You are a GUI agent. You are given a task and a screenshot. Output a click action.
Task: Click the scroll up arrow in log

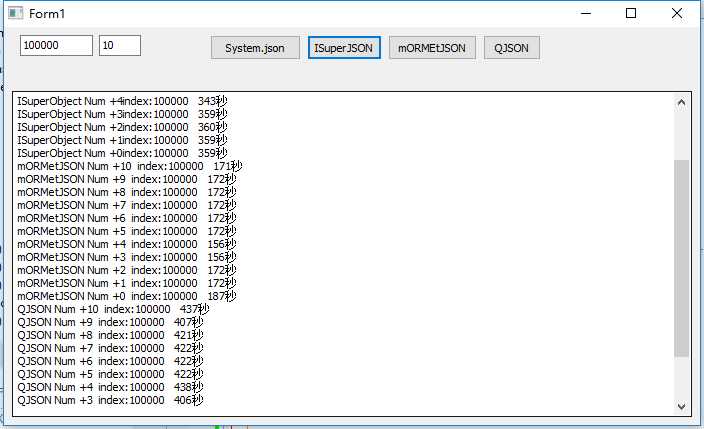click(x=681, y=103)
